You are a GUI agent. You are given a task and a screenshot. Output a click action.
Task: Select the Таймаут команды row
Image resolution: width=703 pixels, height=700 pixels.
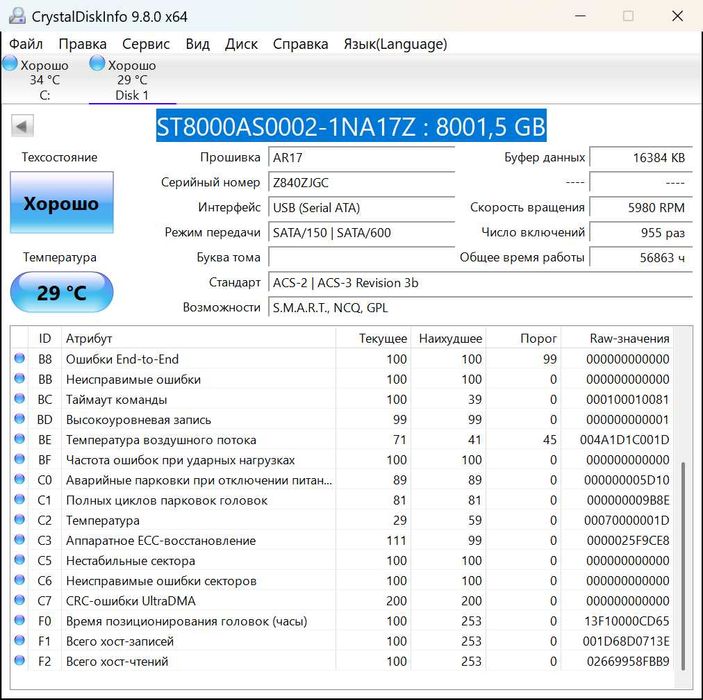tap(342, 400)
